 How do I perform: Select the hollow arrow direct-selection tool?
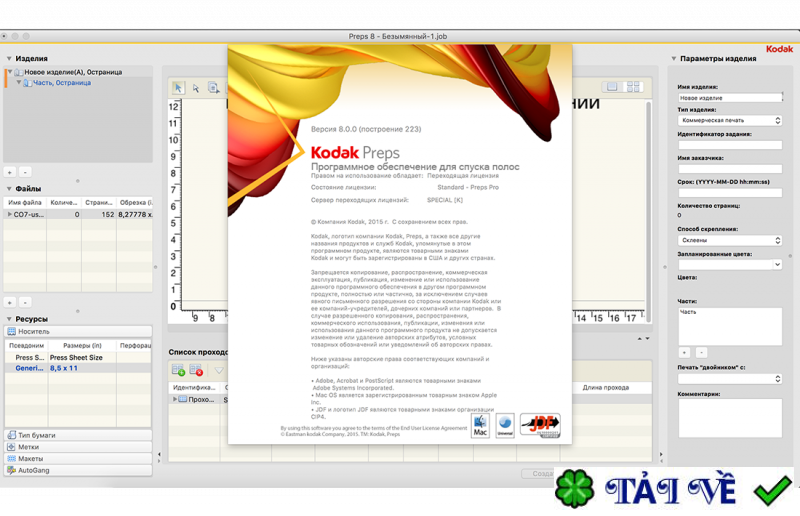(x=196, y=88)
